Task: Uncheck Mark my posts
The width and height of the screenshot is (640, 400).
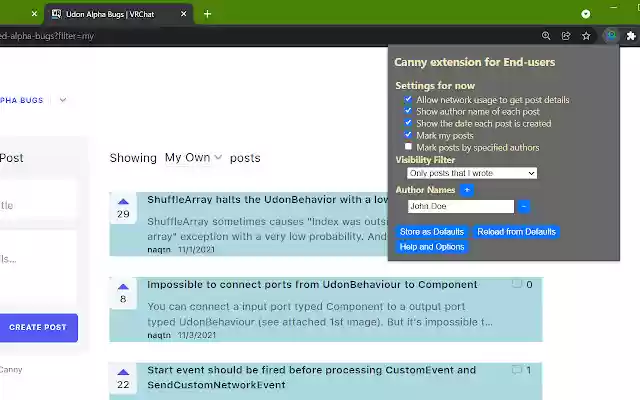Action: 408,134
